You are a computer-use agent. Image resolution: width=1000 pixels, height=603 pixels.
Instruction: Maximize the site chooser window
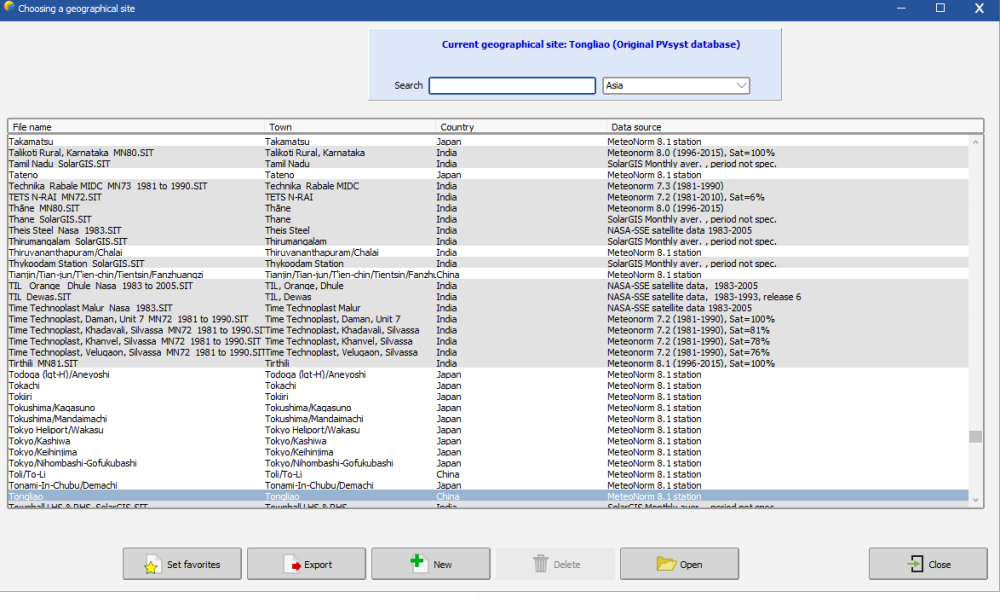940,8
